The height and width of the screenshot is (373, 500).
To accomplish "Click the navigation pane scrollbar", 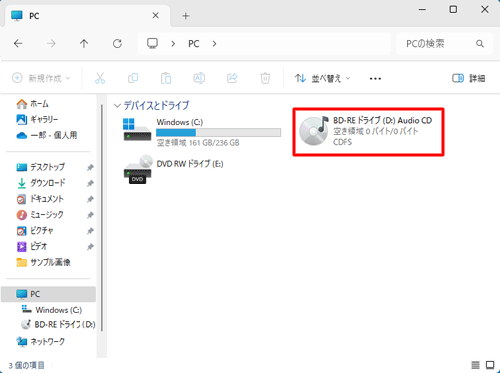I will tap(102, 218).
